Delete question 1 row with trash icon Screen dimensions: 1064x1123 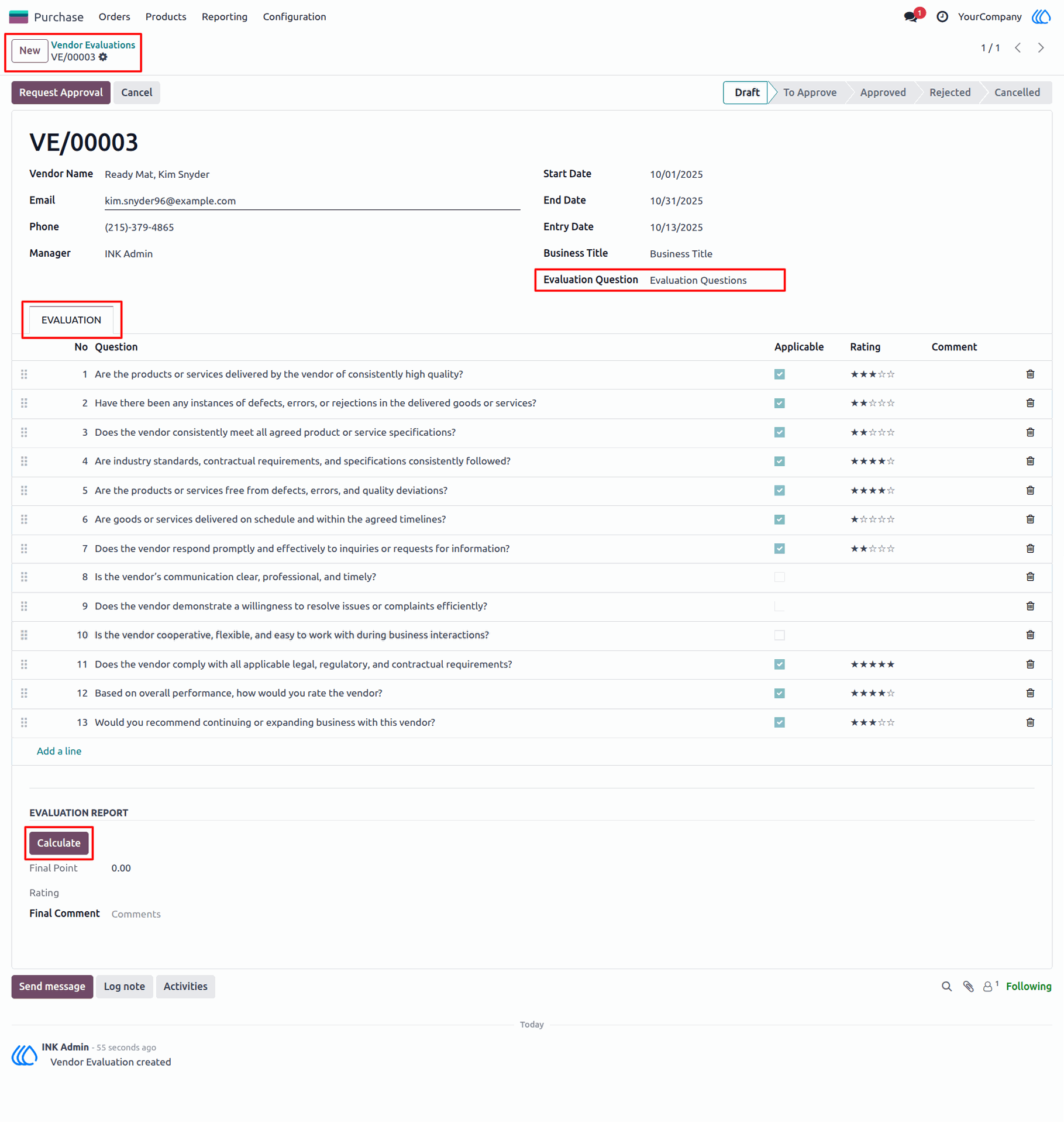(1030, 374)
